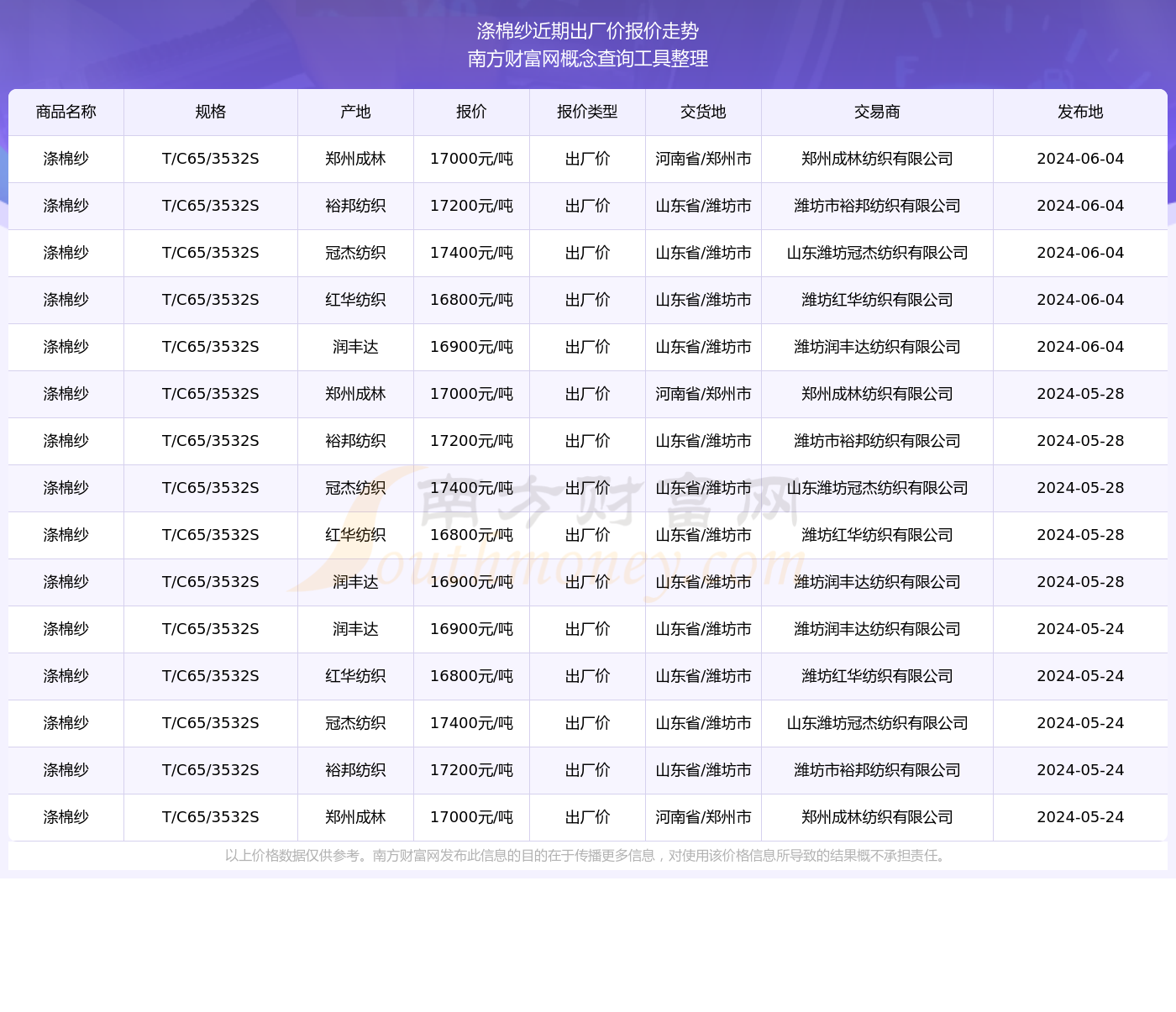The image size is (1176, 1012).
Task: Click 红华纺织 origin in the 2024-05-24 row
Action: [x=355, y=676]
